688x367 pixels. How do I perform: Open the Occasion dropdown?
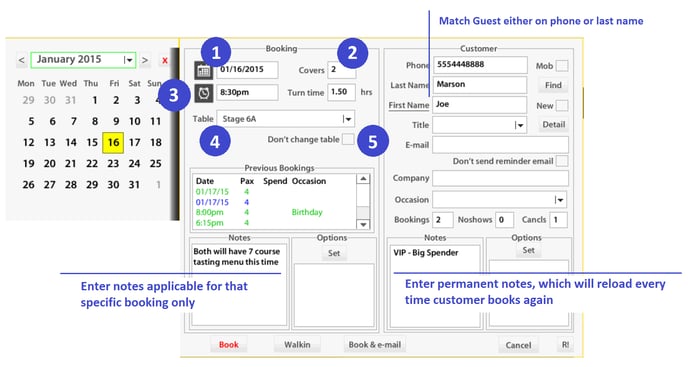pos(499,200)
